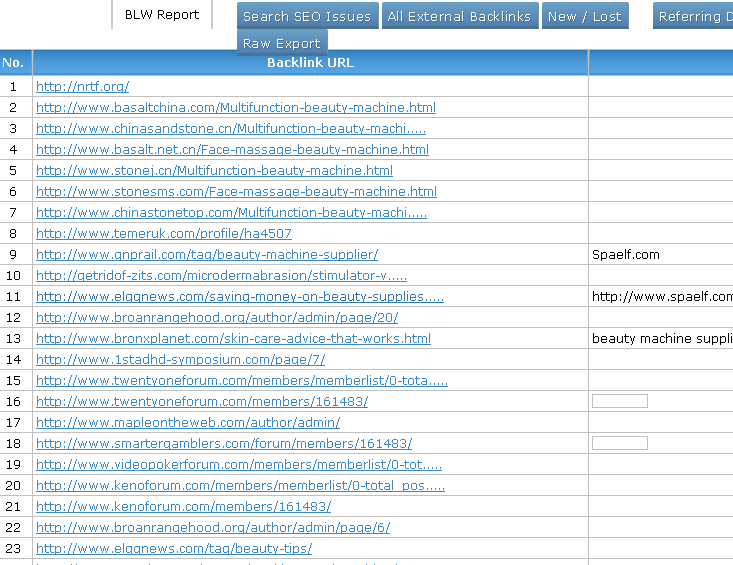
Task: Follow the chinastonetop.com backlink
Action: click(231, 213)
